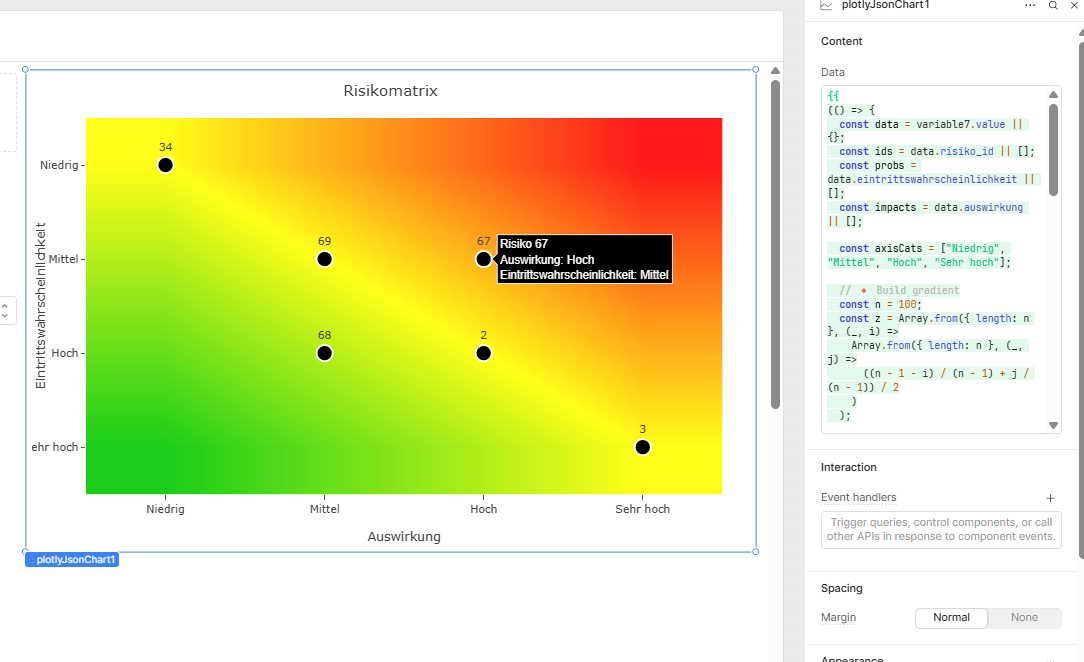Click the search icon in inspector header
1084x662 pixels.
(x=1053, y=5)
